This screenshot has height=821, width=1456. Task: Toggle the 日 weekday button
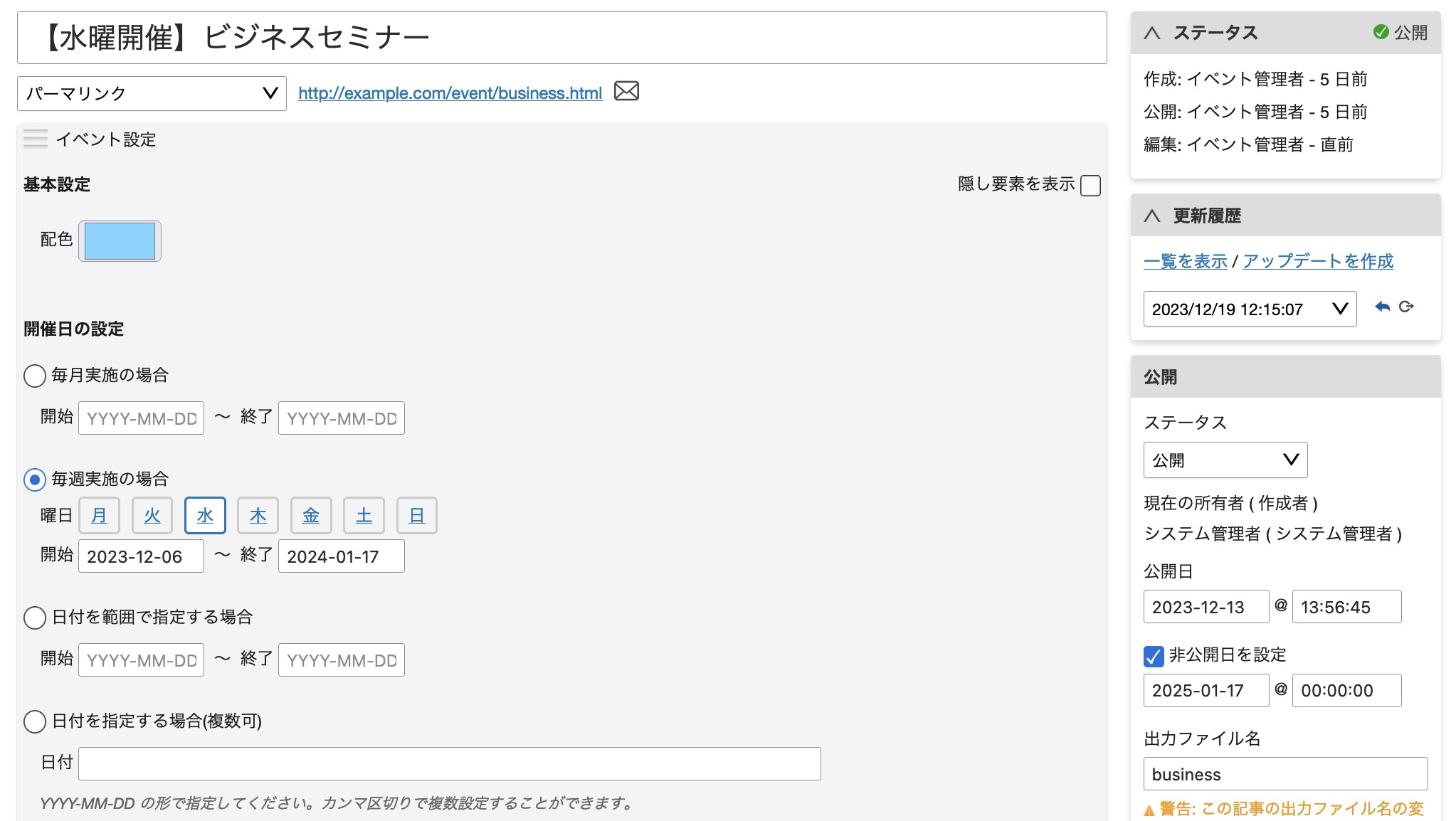[x=416, y=516]
